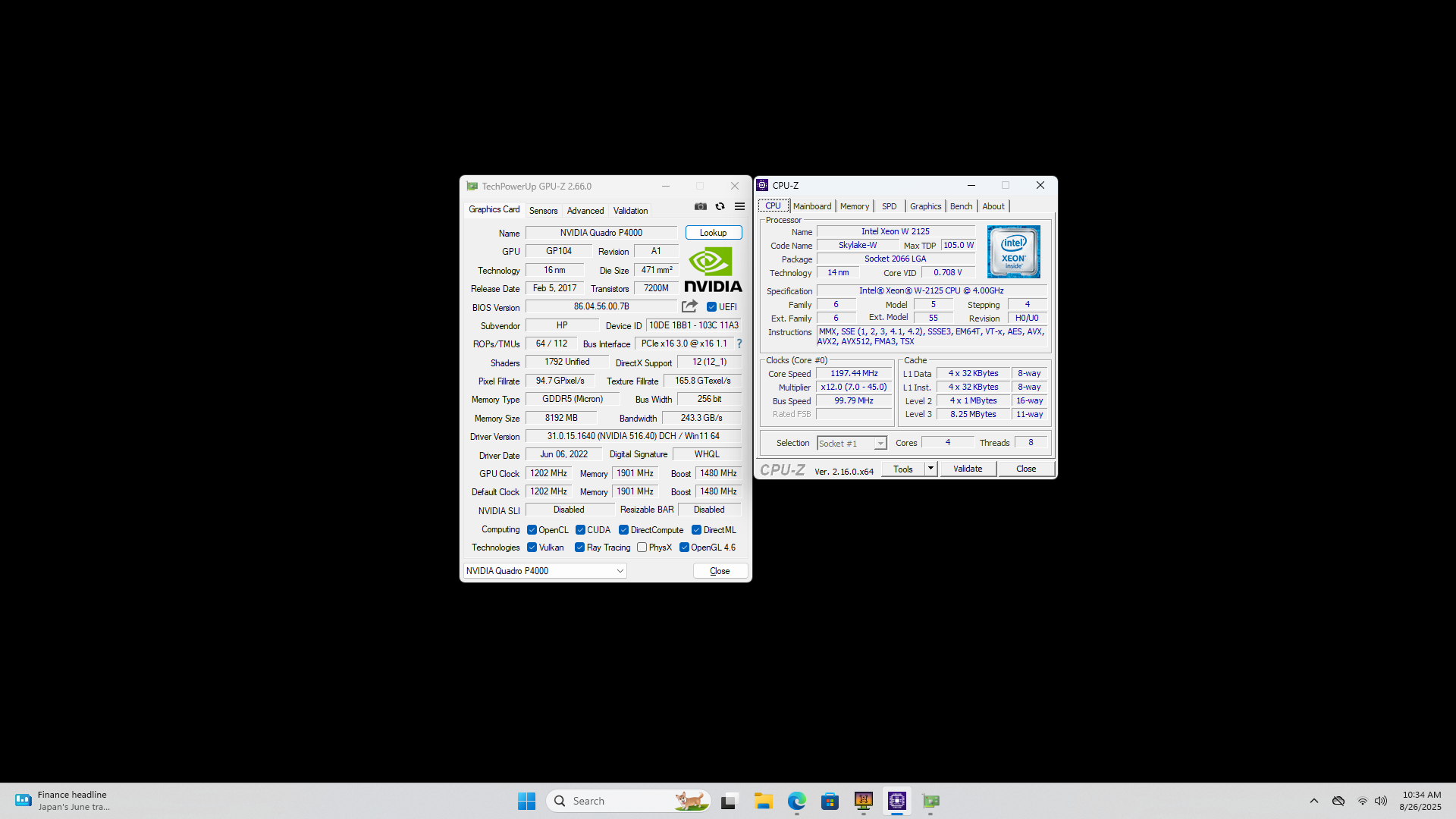This screenshot has height=819, width=1456.
Task: Click the Intel Xeon badge logo
Action: tap(1013, 252)
